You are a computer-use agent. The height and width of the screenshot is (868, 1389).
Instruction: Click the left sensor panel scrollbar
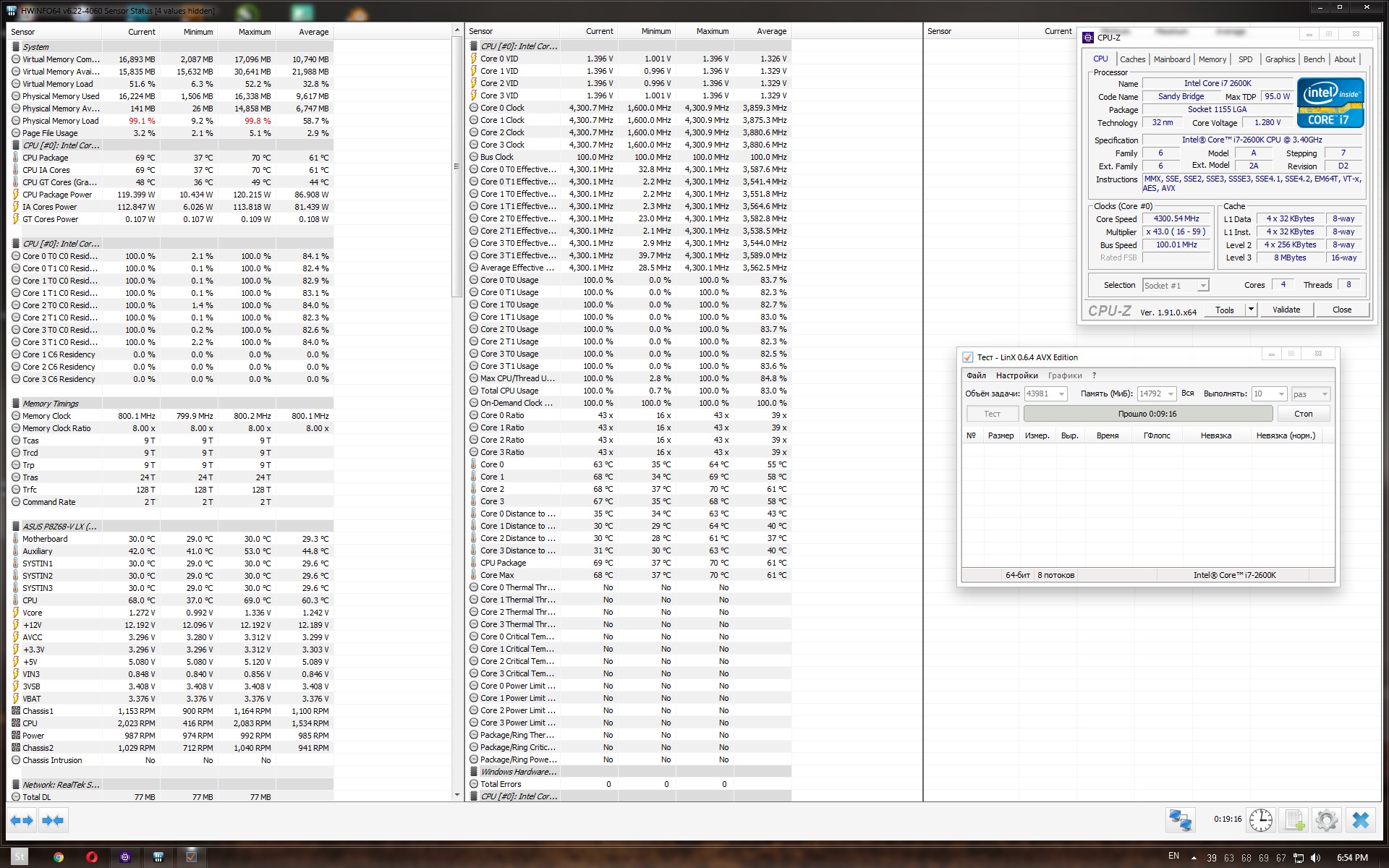coord(456,166)
